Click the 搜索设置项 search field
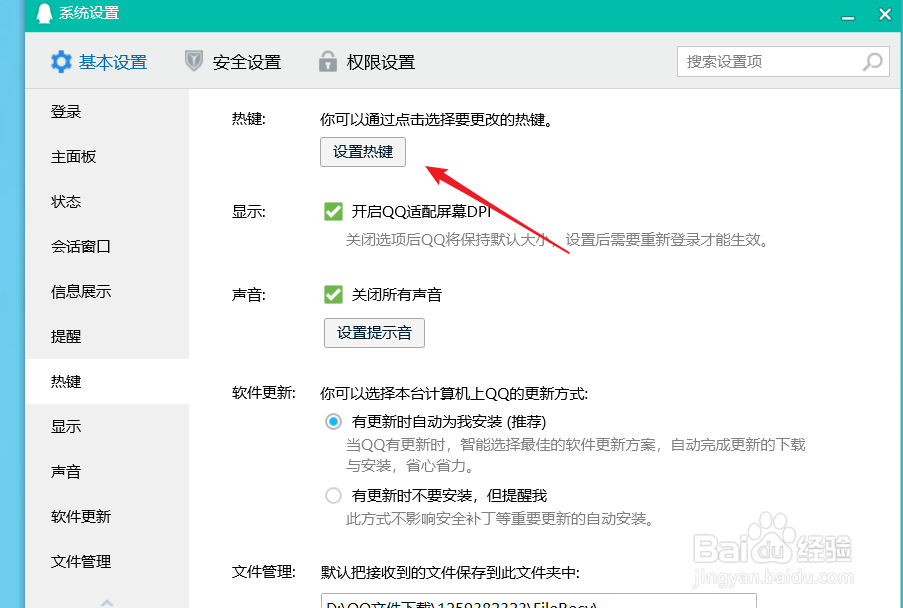 783,62
